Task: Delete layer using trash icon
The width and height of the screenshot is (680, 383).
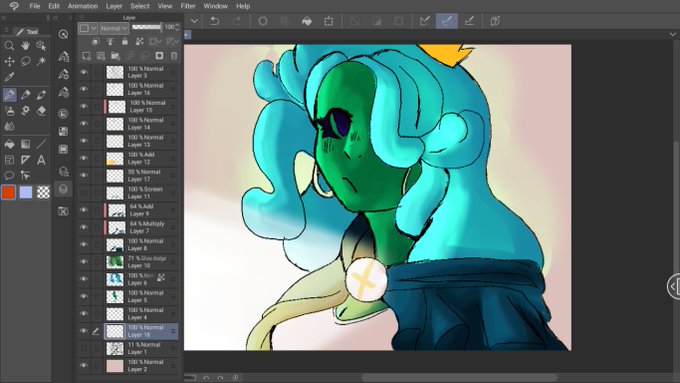Action: (174, 56)
